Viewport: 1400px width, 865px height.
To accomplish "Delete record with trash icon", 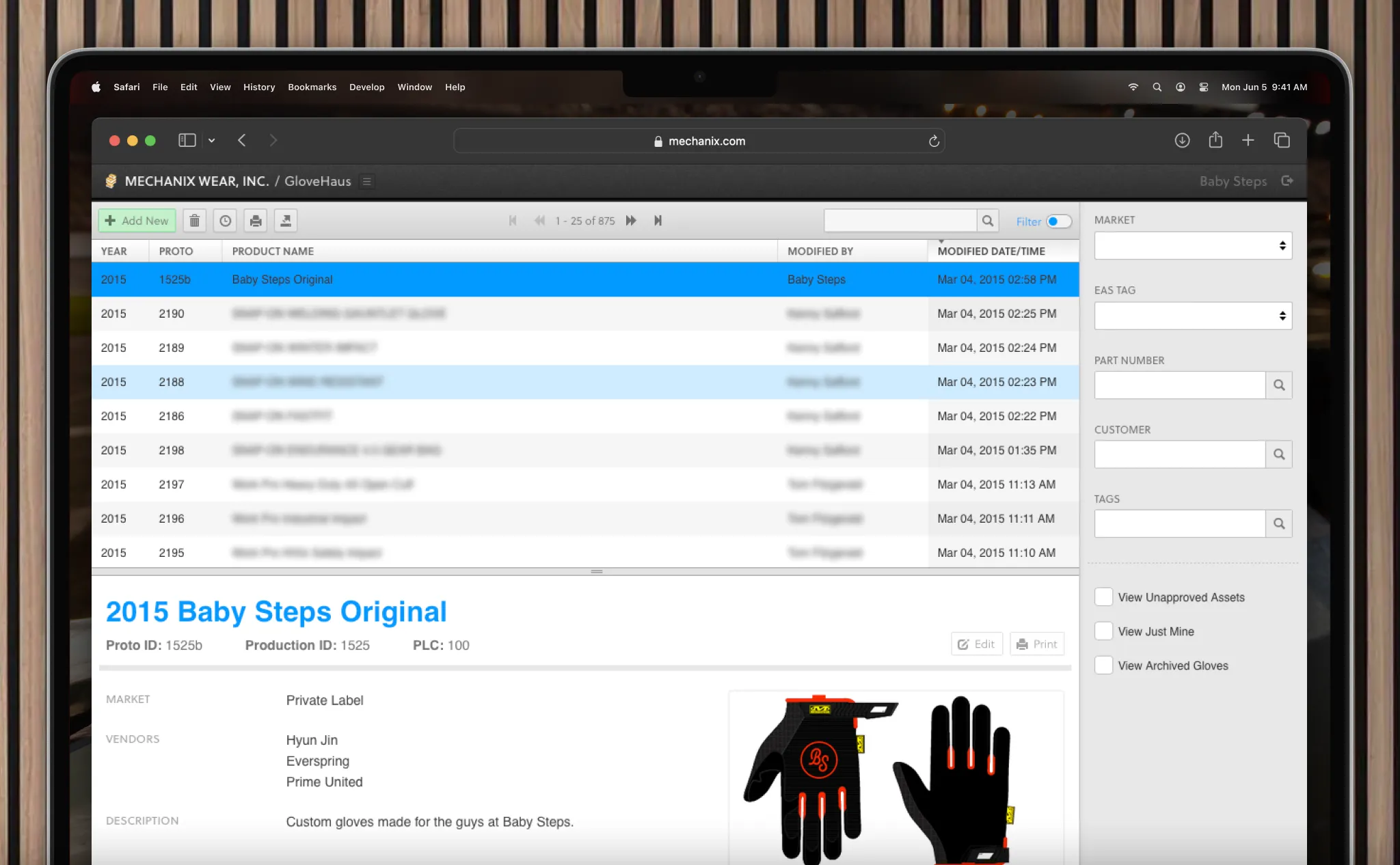I will point(195,221).
